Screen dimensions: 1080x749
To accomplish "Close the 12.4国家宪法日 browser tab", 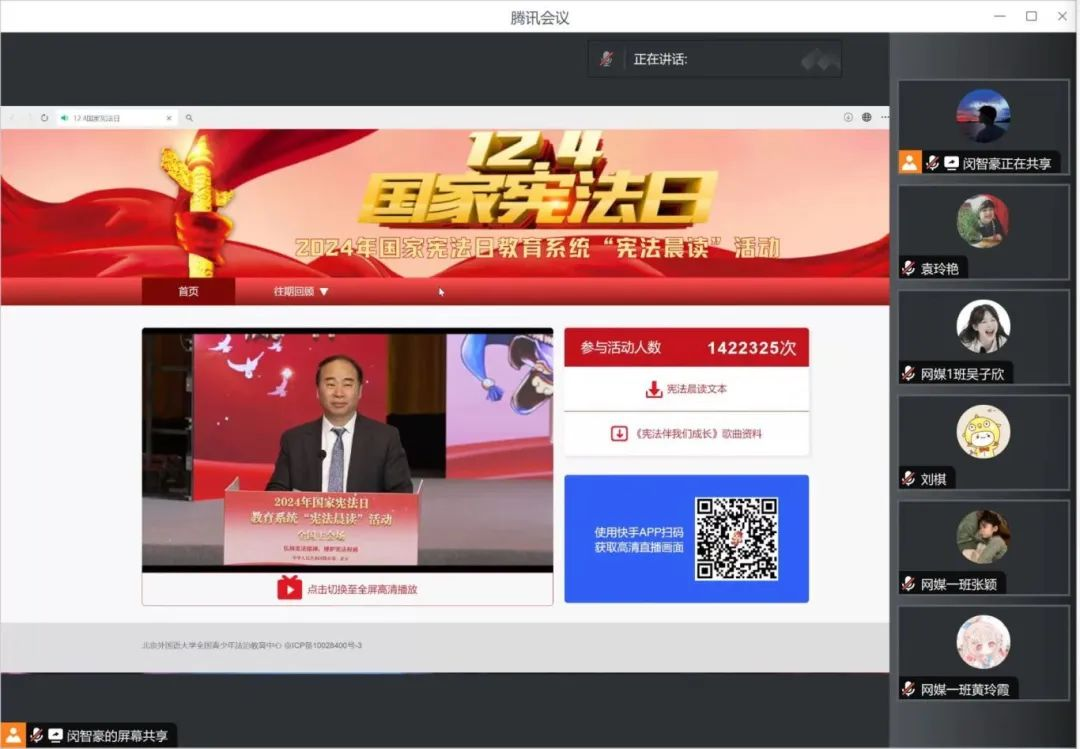I will (168, 118).
